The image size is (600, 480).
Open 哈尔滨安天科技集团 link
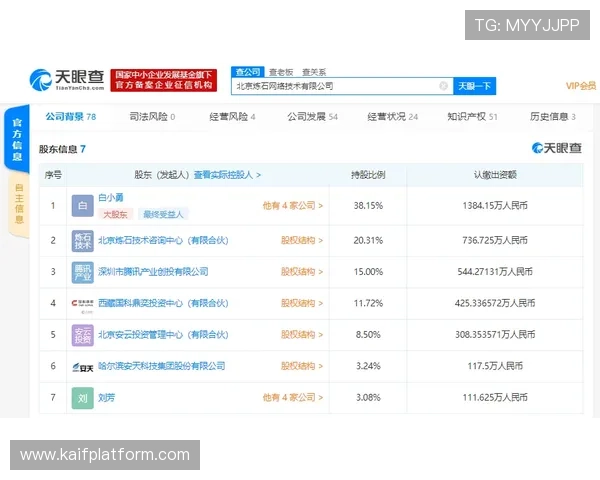pos(162,366)
